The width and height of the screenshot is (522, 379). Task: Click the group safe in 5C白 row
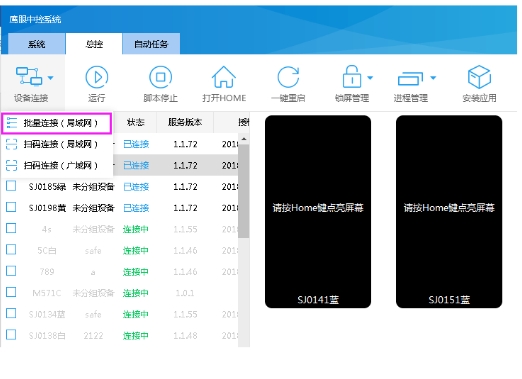93,251
